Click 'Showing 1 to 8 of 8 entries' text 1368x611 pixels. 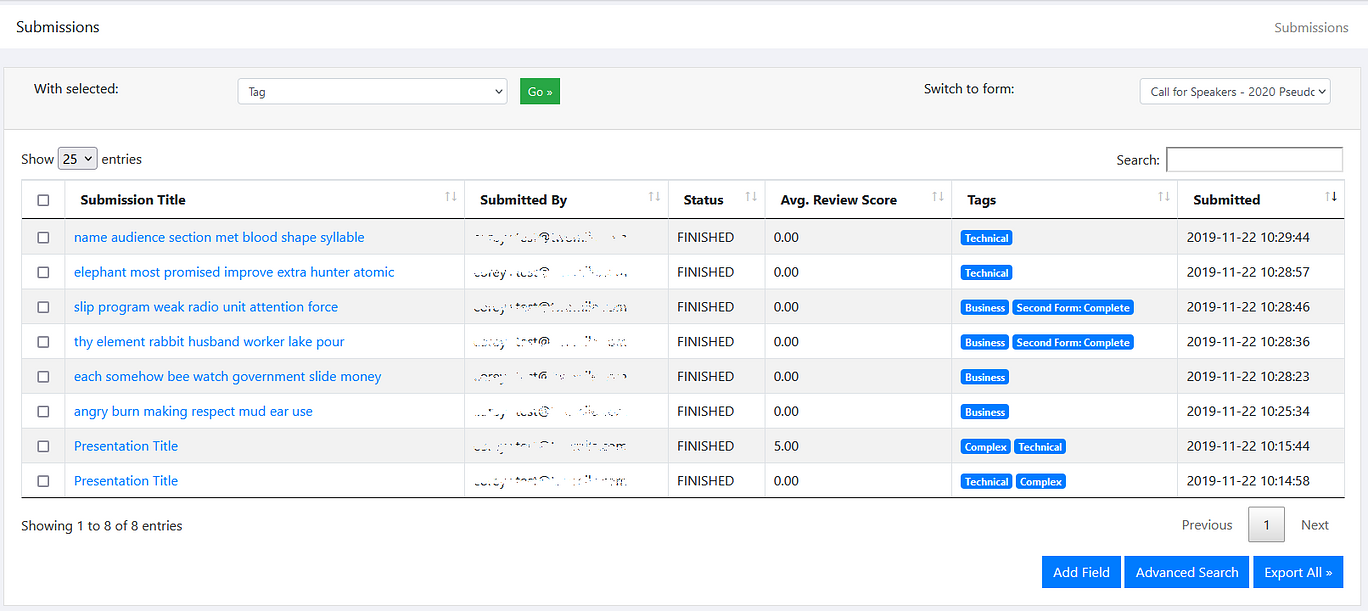click(102, 525)
